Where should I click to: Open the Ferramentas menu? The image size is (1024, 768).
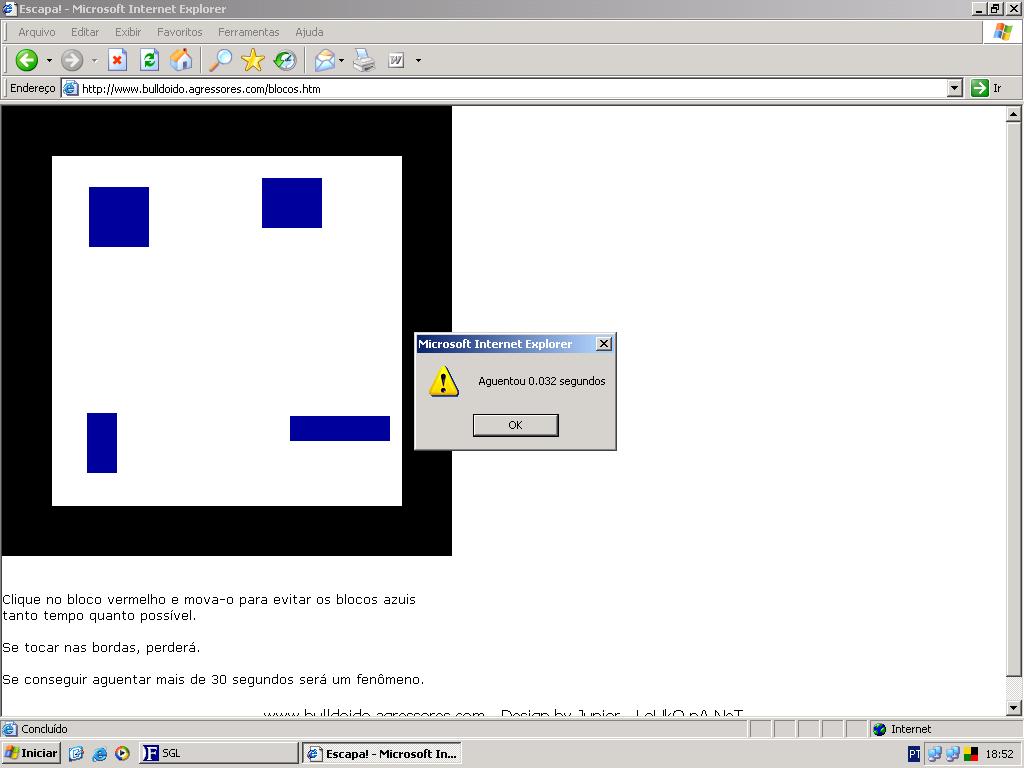pos(248,32)
